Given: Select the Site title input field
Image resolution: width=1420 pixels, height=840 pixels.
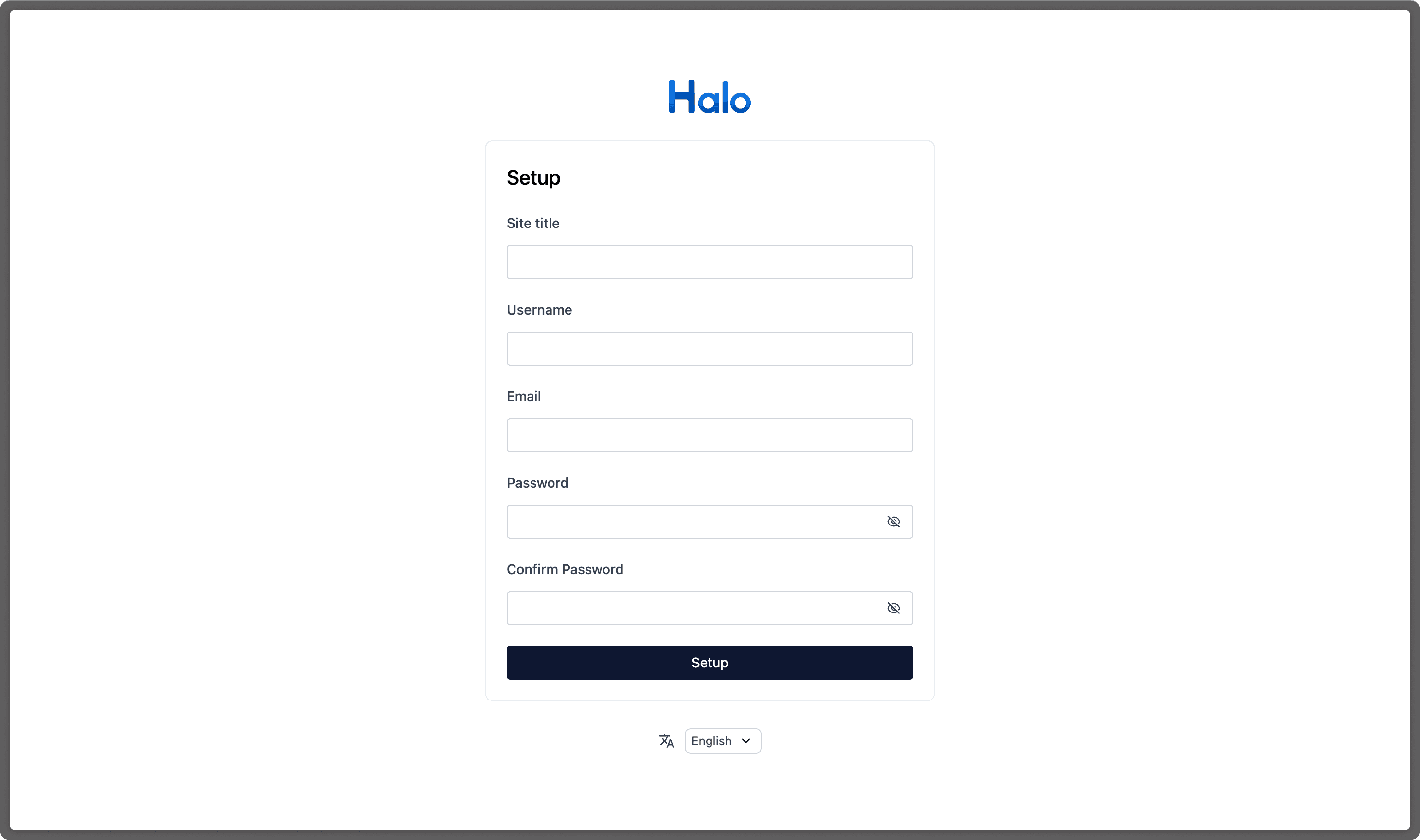Looking at the screenshot, I should click(x=710, y=261).
